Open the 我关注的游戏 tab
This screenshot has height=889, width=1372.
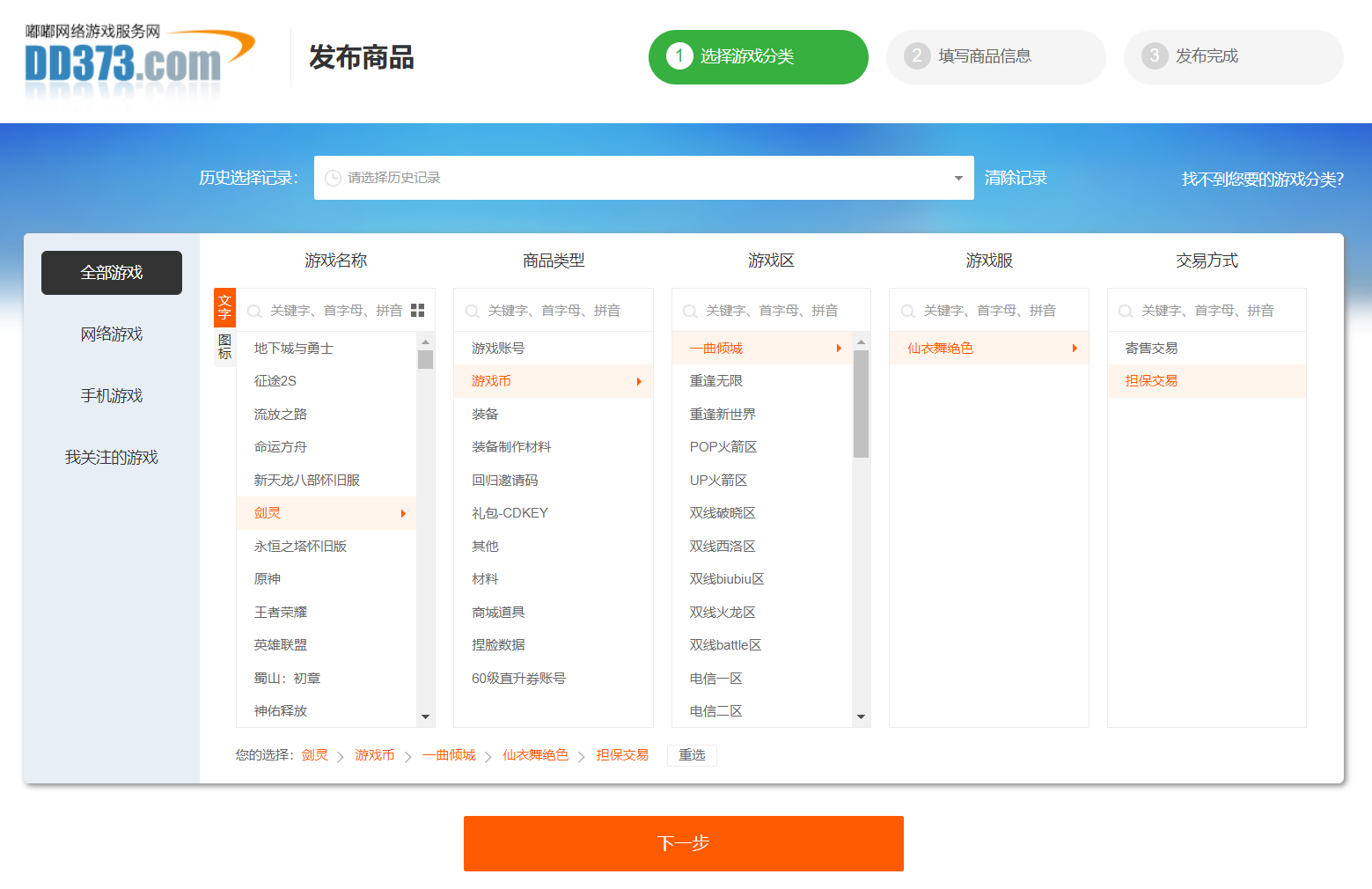point(112,458)
